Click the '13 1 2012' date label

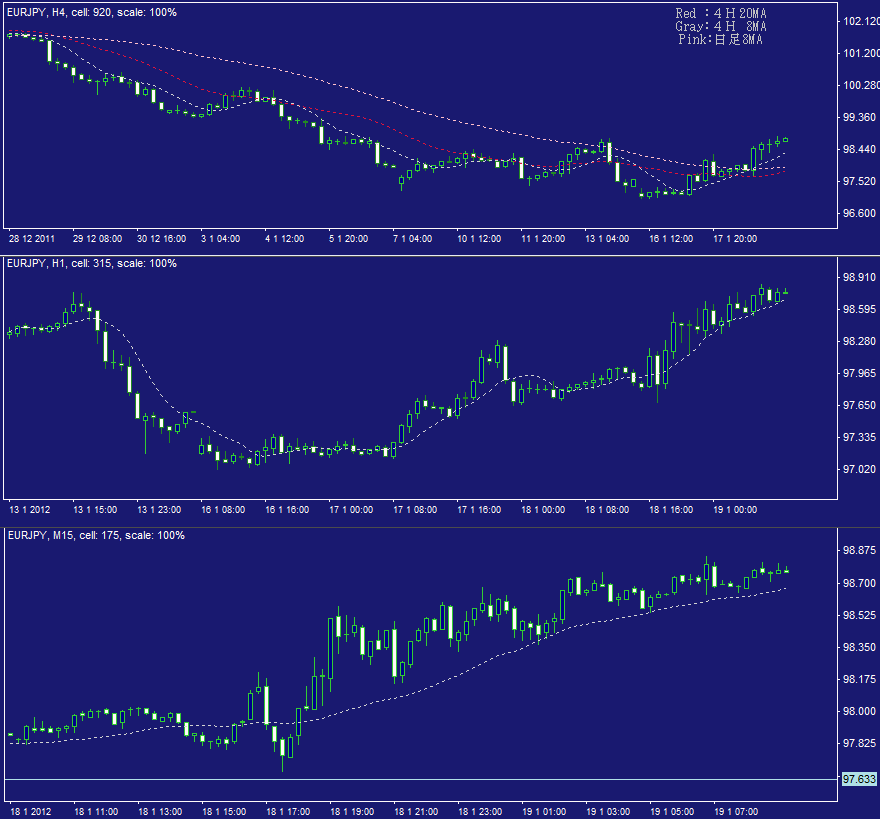pyautogui.click(x=30, y=510)
